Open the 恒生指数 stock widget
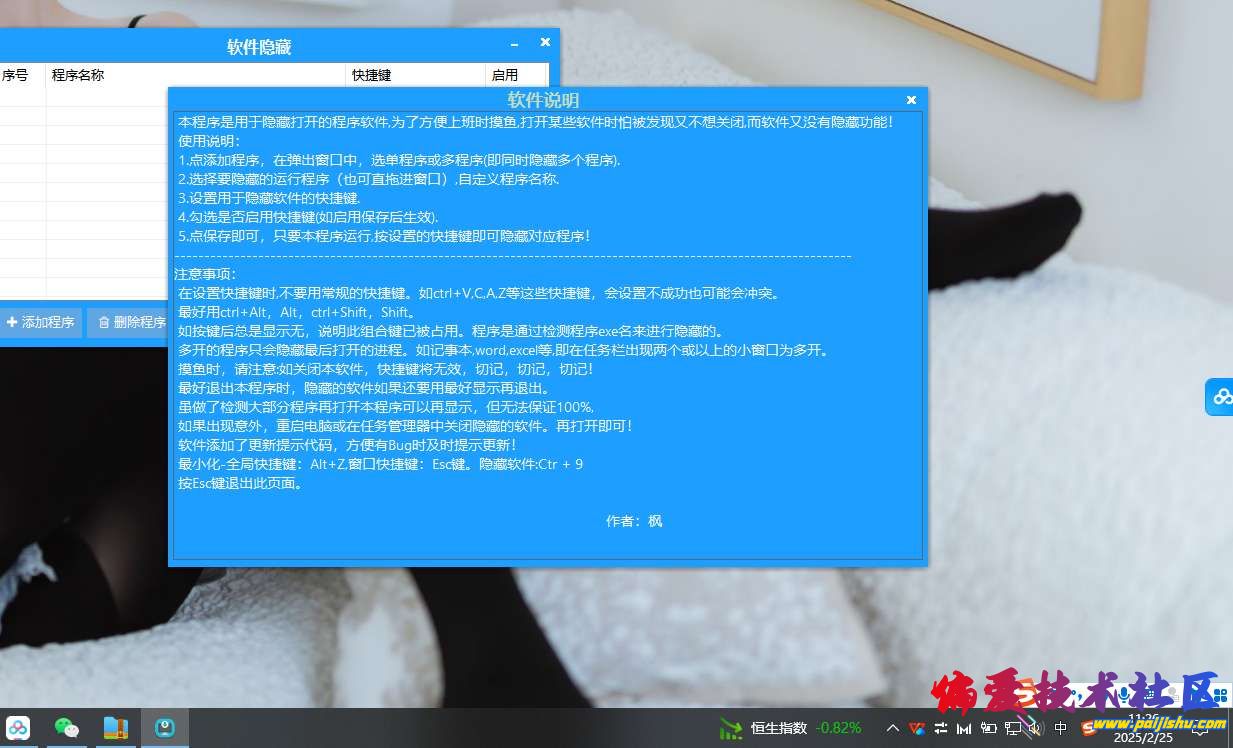Screen dimensions: 1233x748 pos(790,728)
